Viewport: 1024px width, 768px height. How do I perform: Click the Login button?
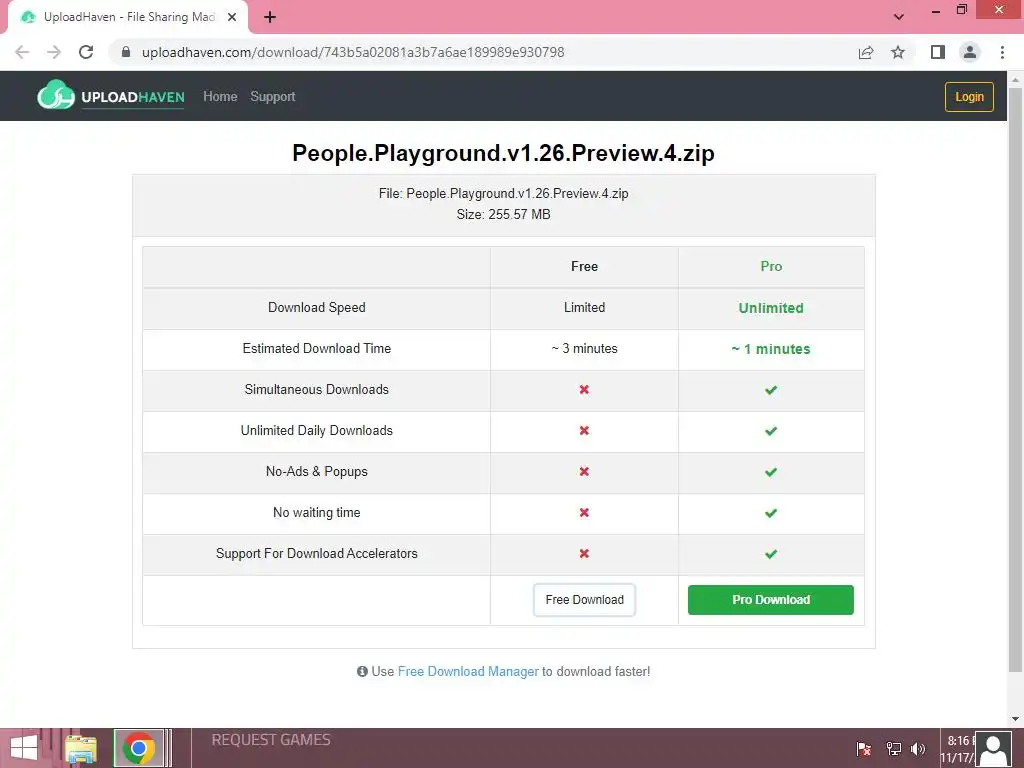coord(969,97)
